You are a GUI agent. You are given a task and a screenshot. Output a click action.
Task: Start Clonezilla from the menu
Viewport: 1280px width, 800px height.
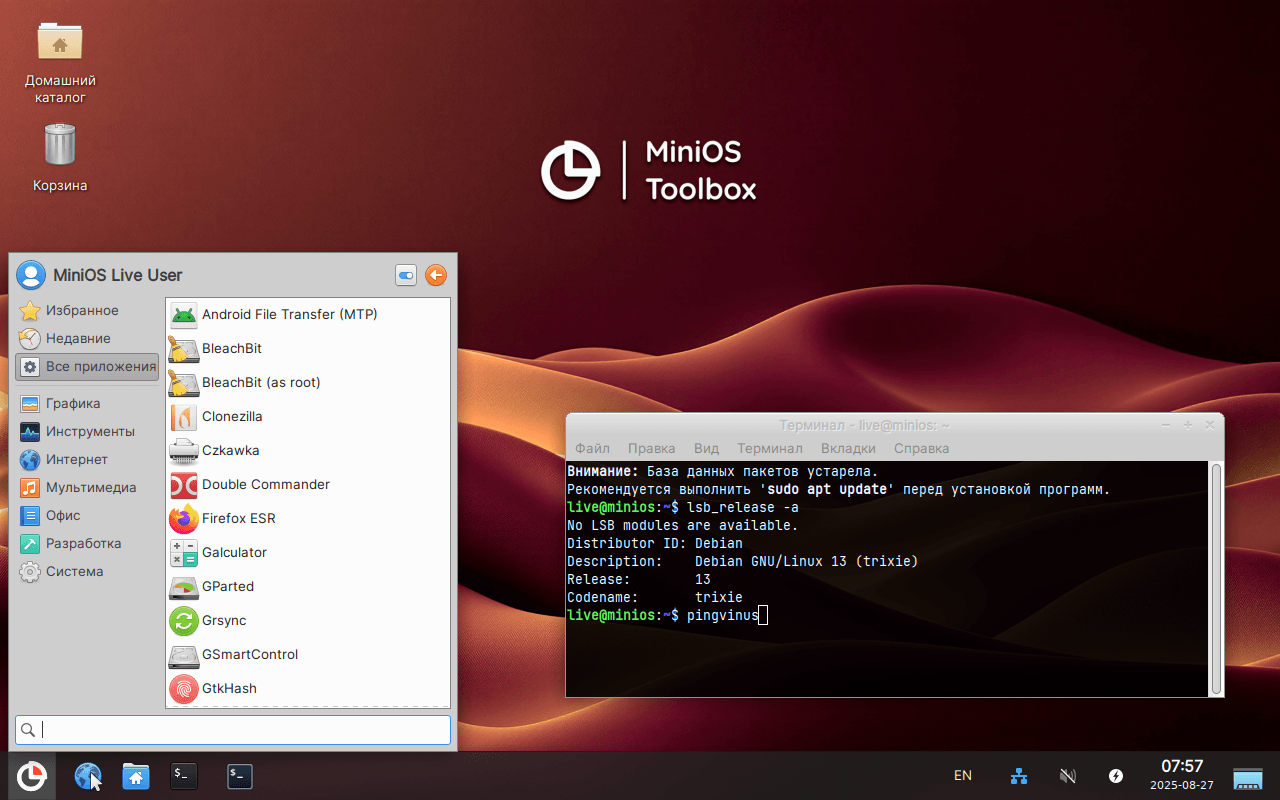coord(231,416)
